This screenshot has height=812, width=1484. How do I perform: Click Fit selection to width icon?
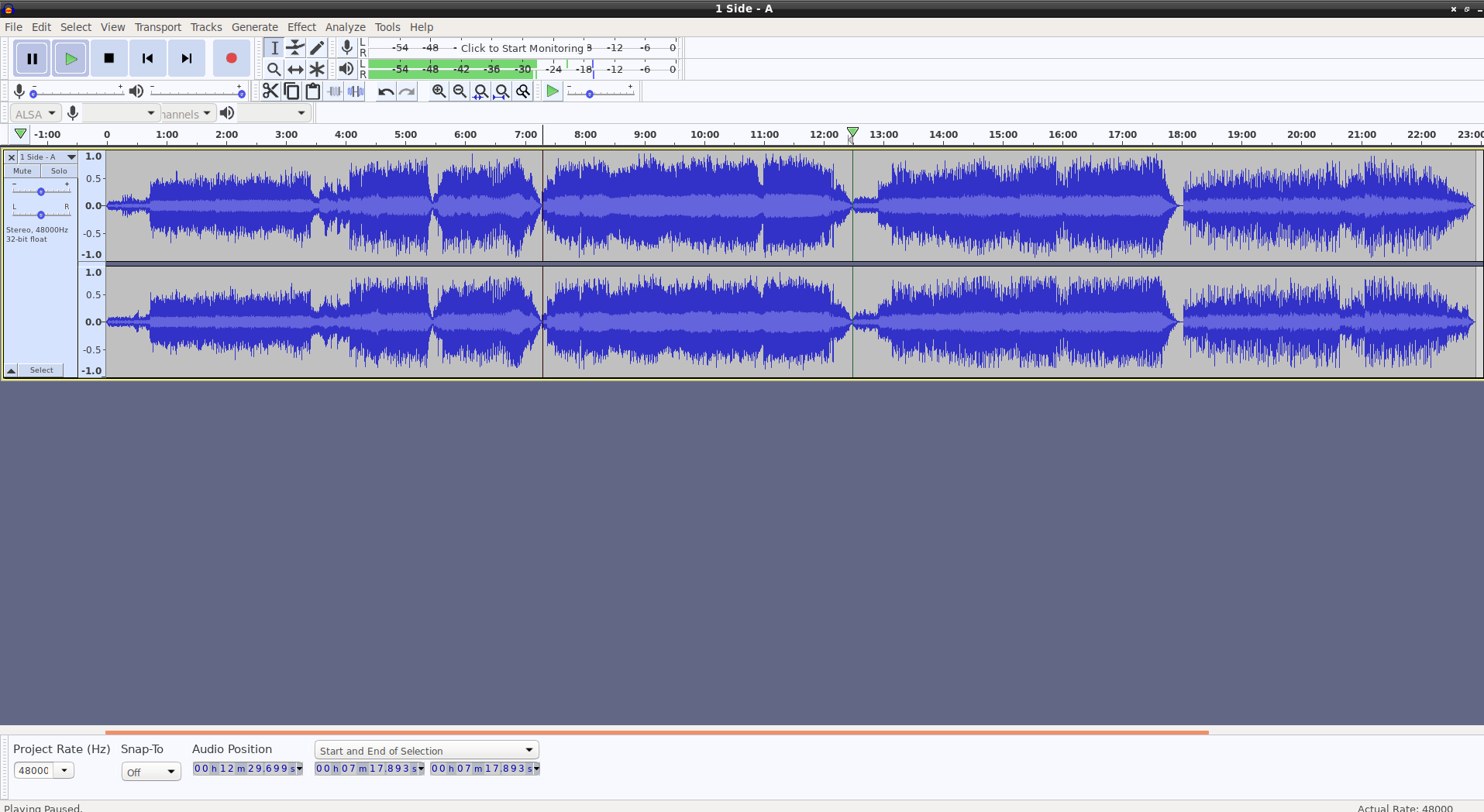[x=480, y=91]
